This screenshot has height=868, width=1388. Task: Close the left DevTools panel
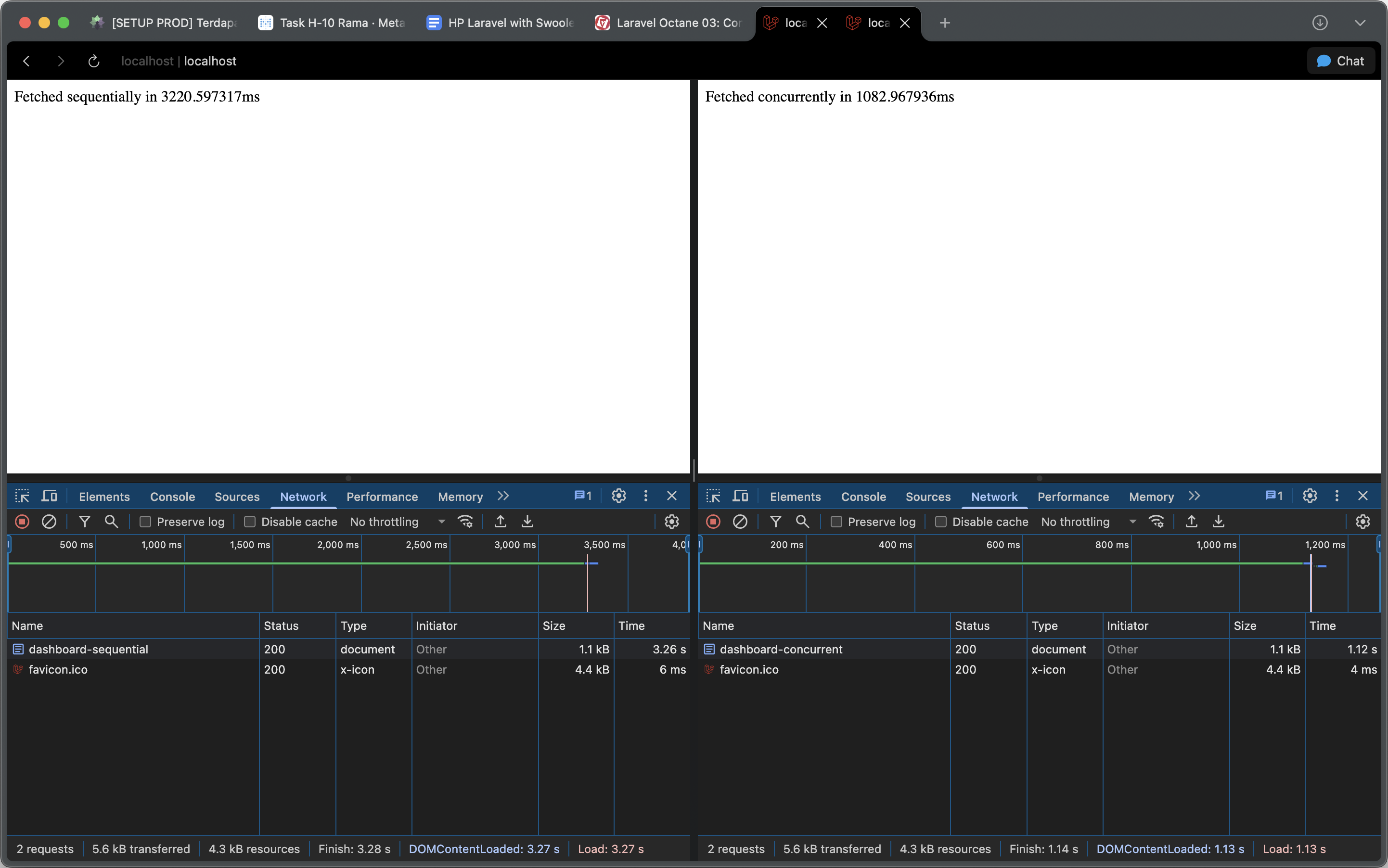pyautogui.click(x=672, y=496)
